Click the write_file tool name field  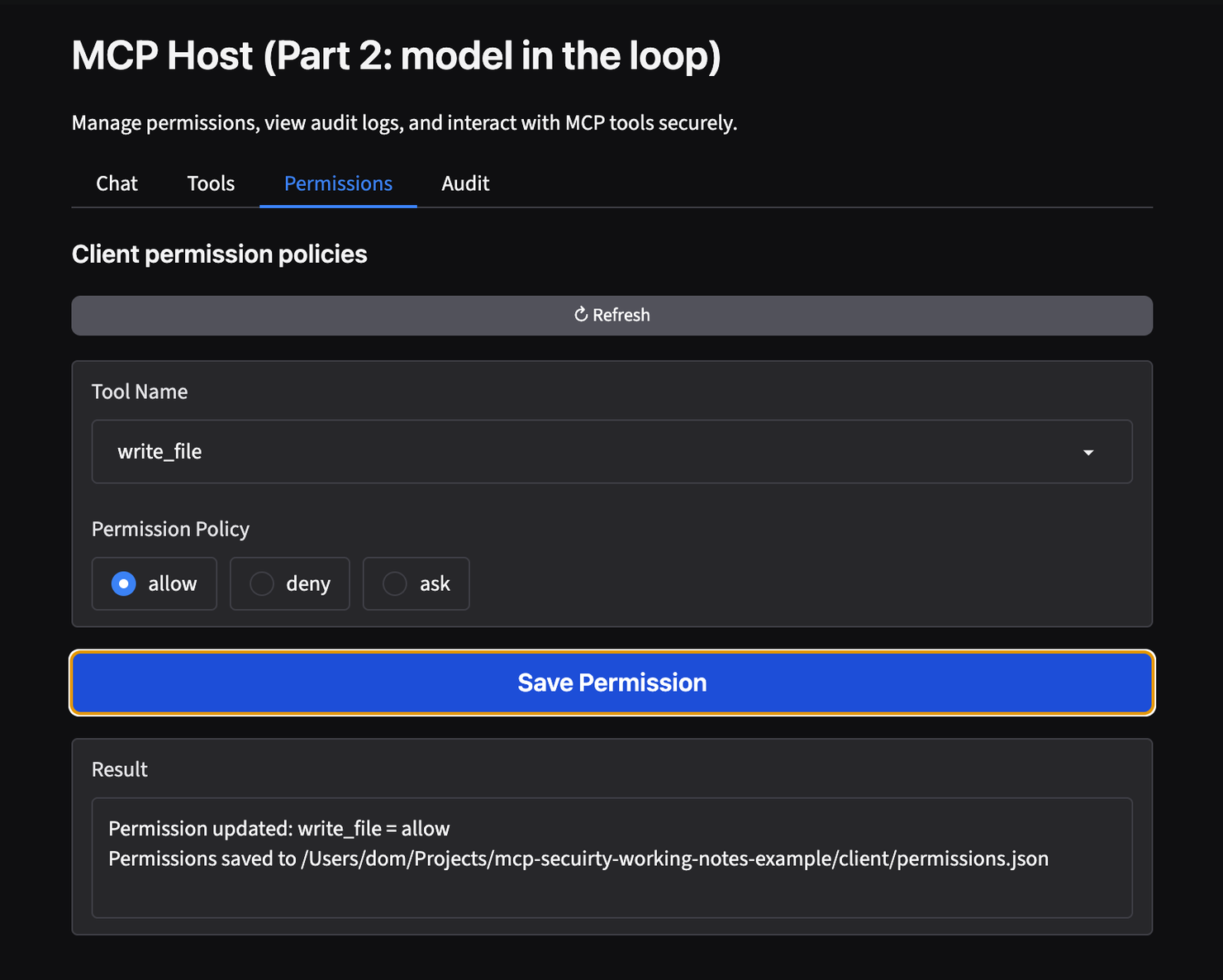pyautogui.click(x=611, y=452)
